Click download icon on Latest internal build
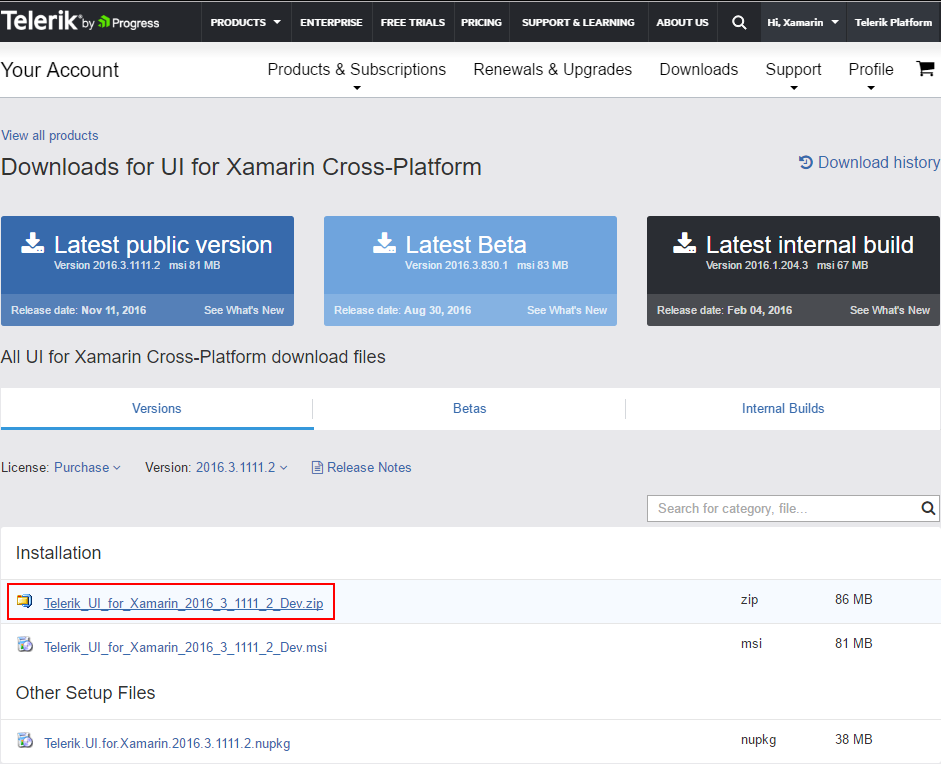 684,243
